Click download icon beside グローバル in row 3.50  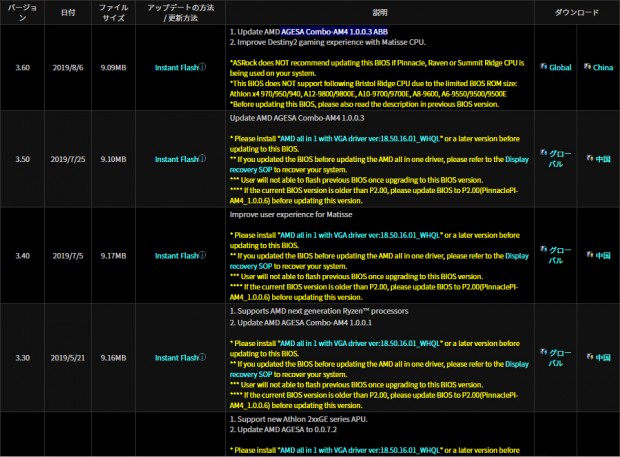(544, 153)
